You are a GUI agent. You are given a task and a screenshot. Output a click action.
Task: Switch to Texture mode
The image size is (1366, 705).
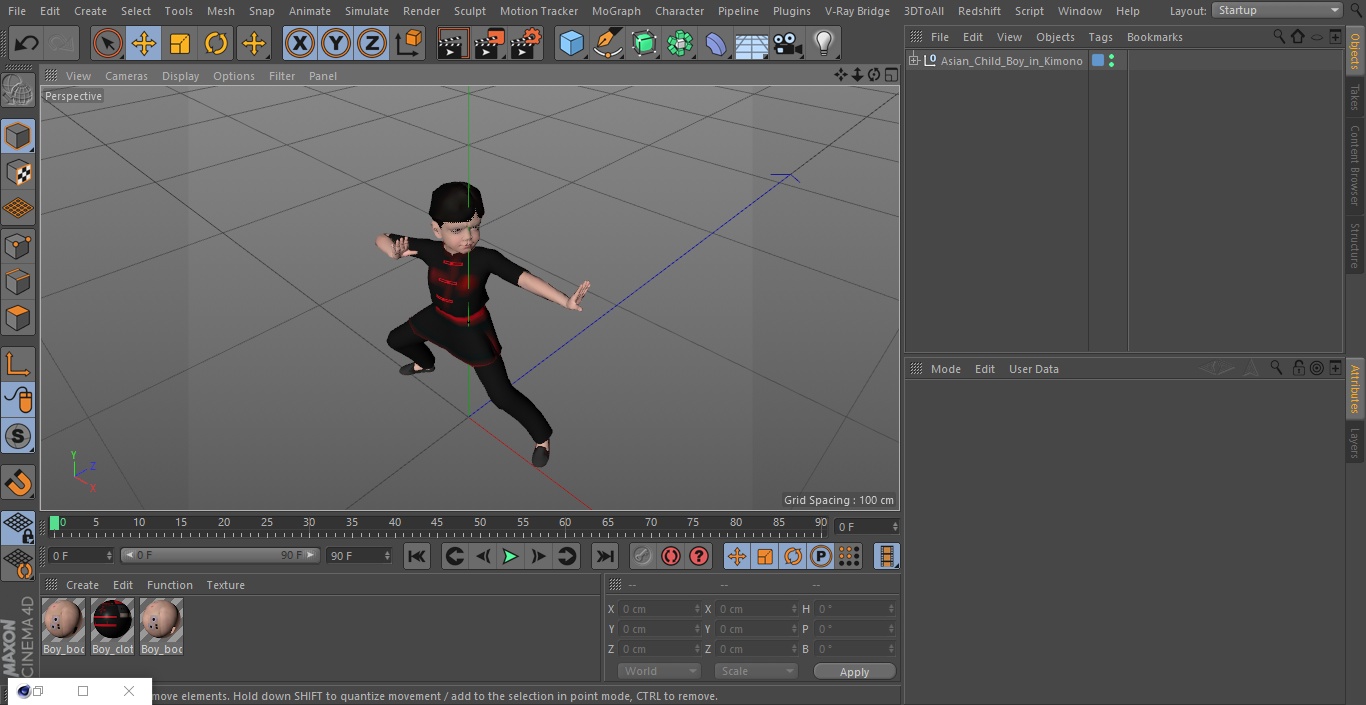(18, 172)
